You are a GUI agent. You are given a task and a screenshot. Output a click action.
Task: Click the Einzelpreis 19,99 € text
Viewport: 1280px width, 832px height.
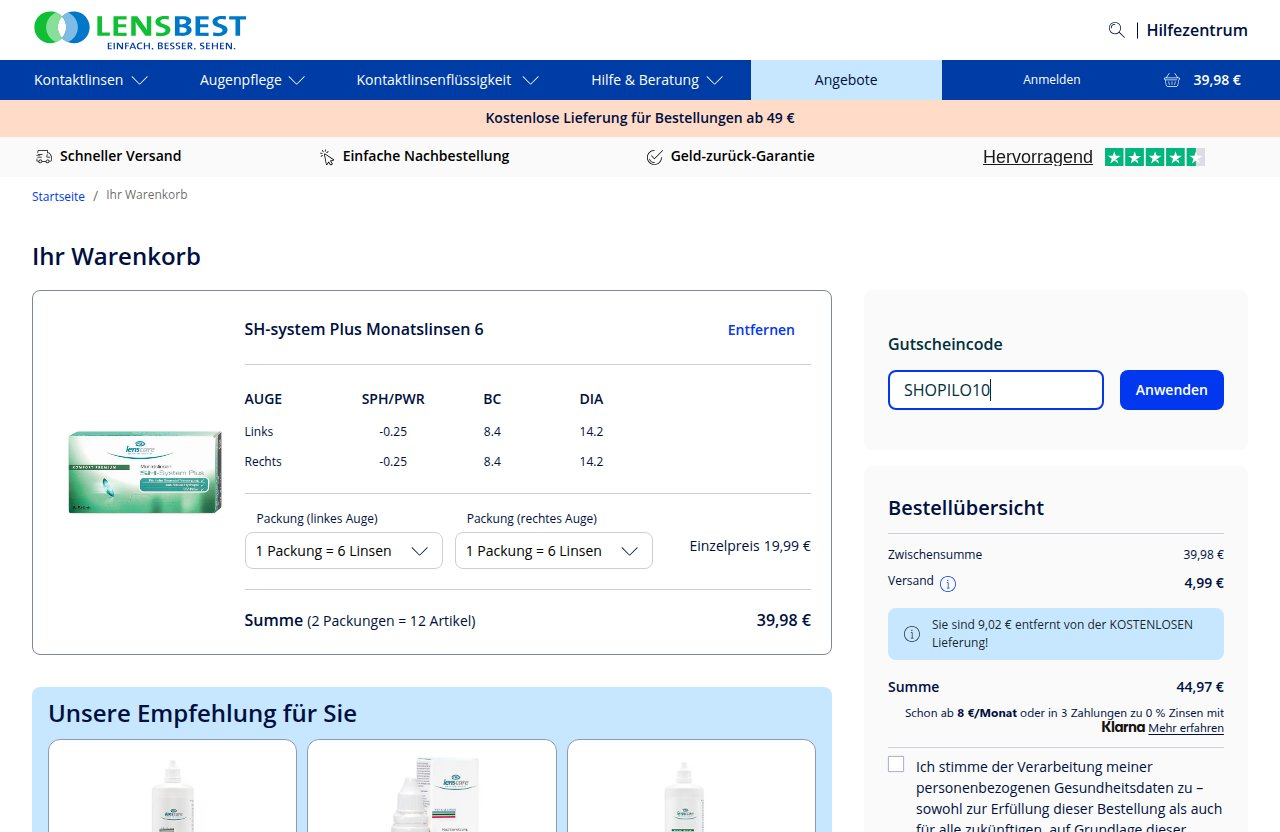pos(750,546)
